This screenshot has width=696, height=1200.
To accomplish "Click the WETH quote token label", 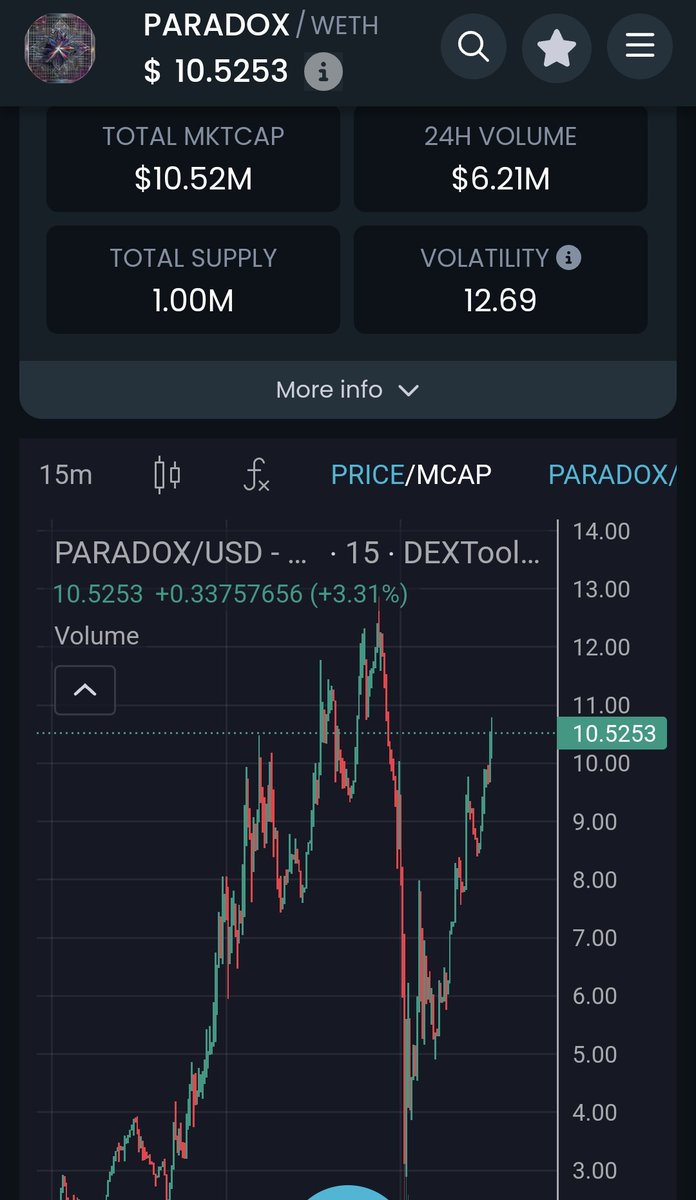I will (345, 26).
